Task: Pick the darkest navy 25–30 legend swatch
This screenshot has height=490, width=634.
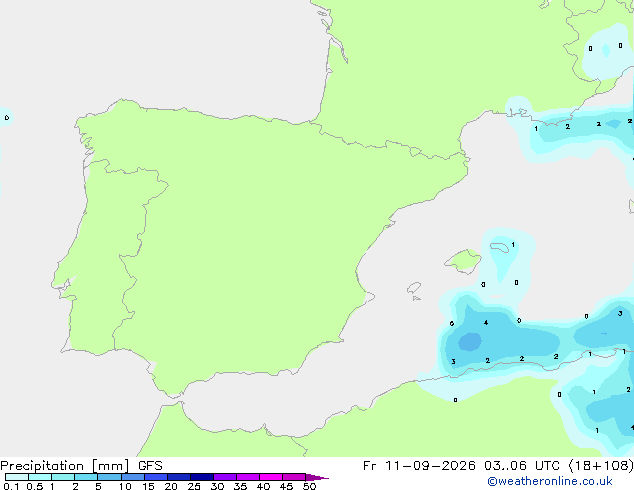Action: (x=202, y=477)
